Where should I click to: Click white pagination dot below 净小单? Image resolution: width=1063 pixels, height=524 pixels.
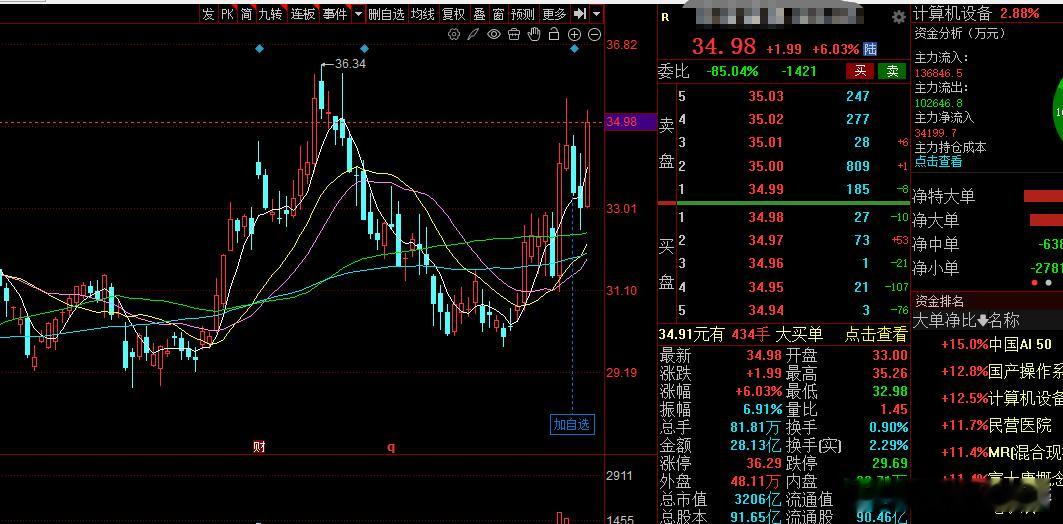pyautogui.click(x=1049, y=282)
